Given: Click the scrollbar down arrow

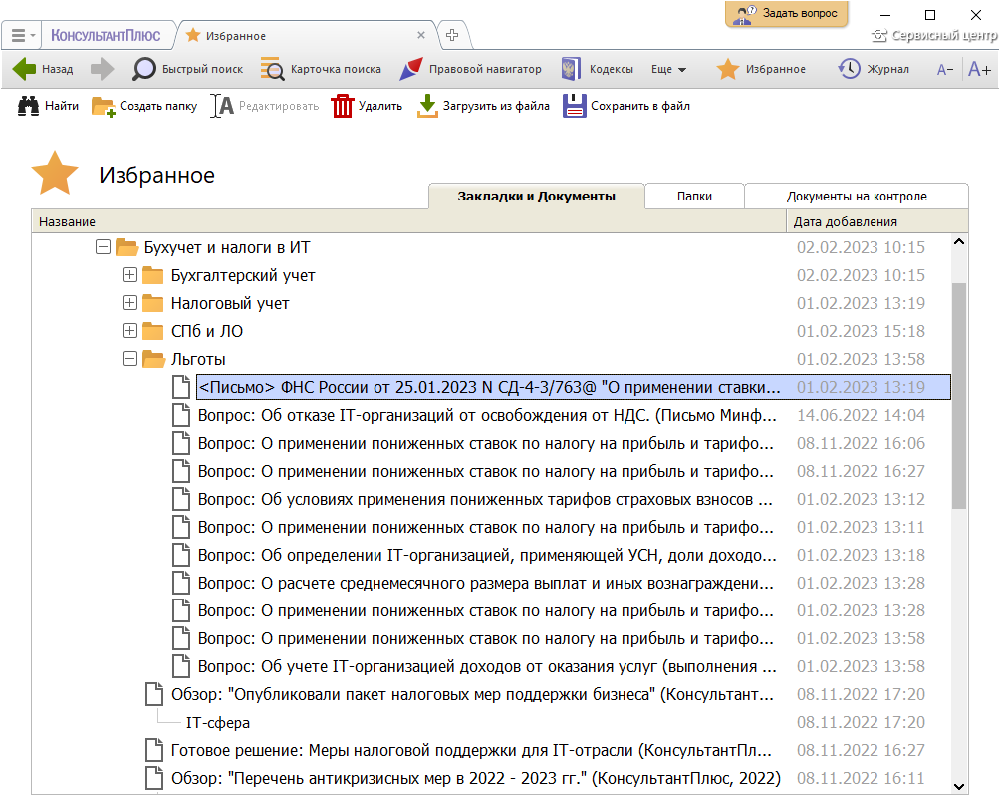Looking at the screenshot, I should [958, 787].
